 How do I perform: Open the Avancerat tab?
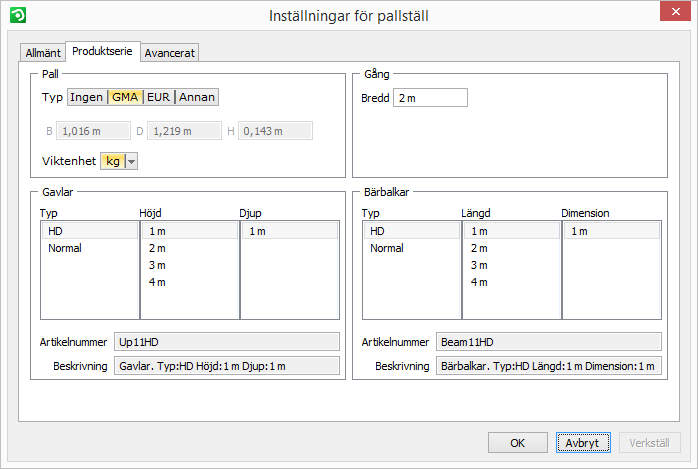coord(169,52)
